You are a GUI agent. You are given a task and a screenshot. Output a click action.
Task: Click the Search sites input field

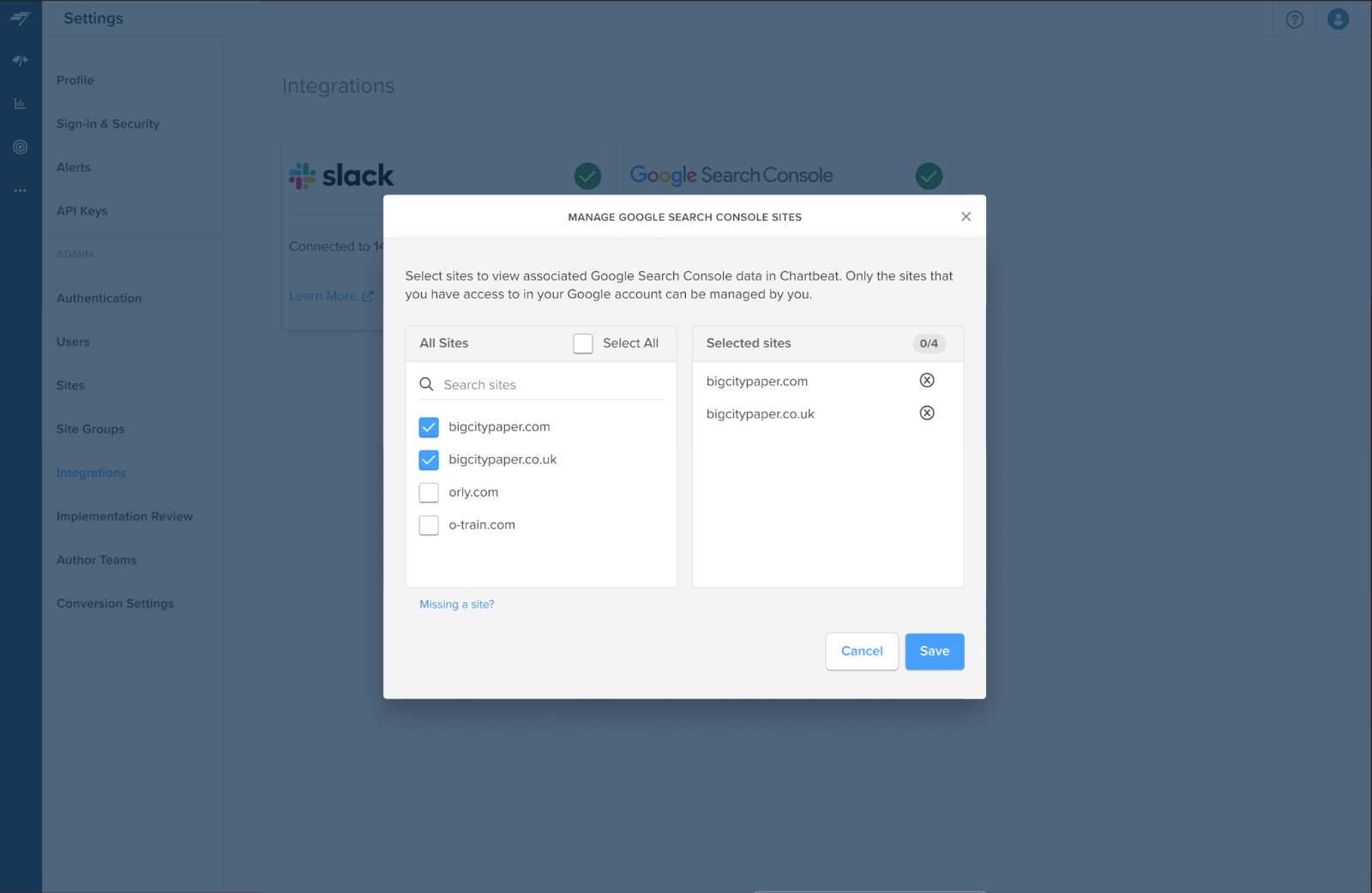(x=541, y=384)
